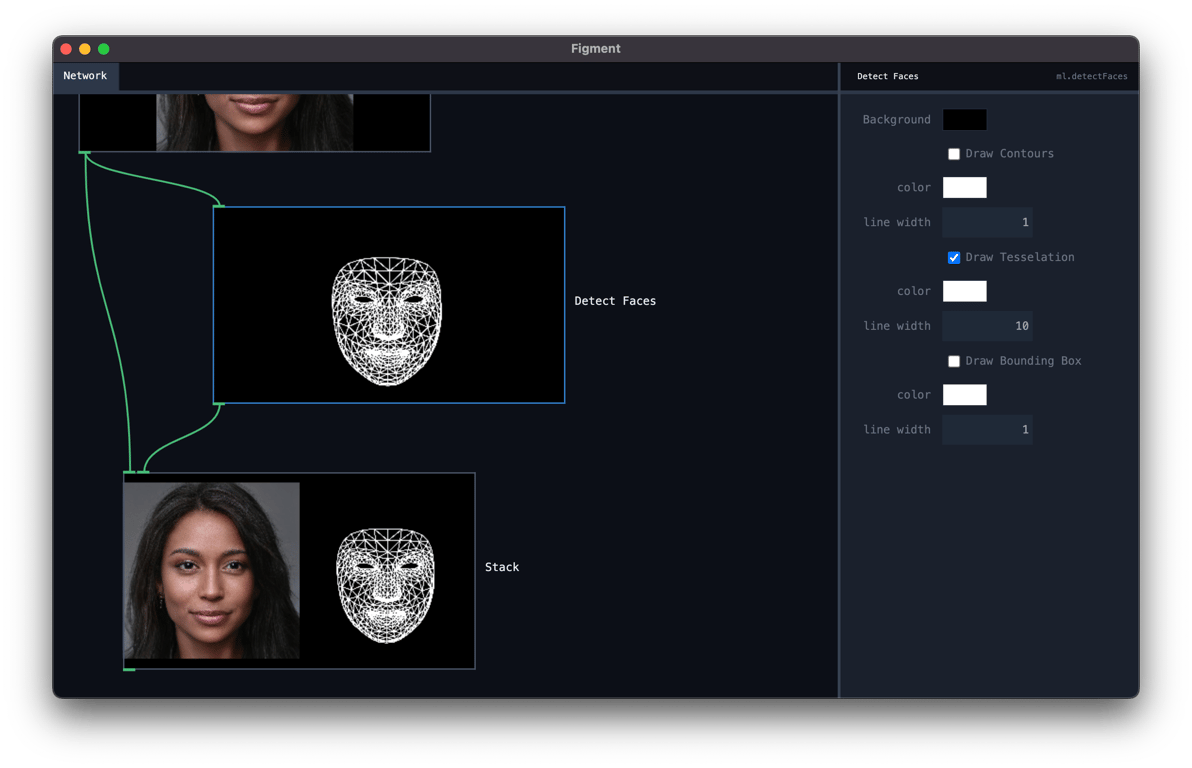Select the cropped portrait node at the top
The image size is (1192, 768).
[x=254, y=120]
